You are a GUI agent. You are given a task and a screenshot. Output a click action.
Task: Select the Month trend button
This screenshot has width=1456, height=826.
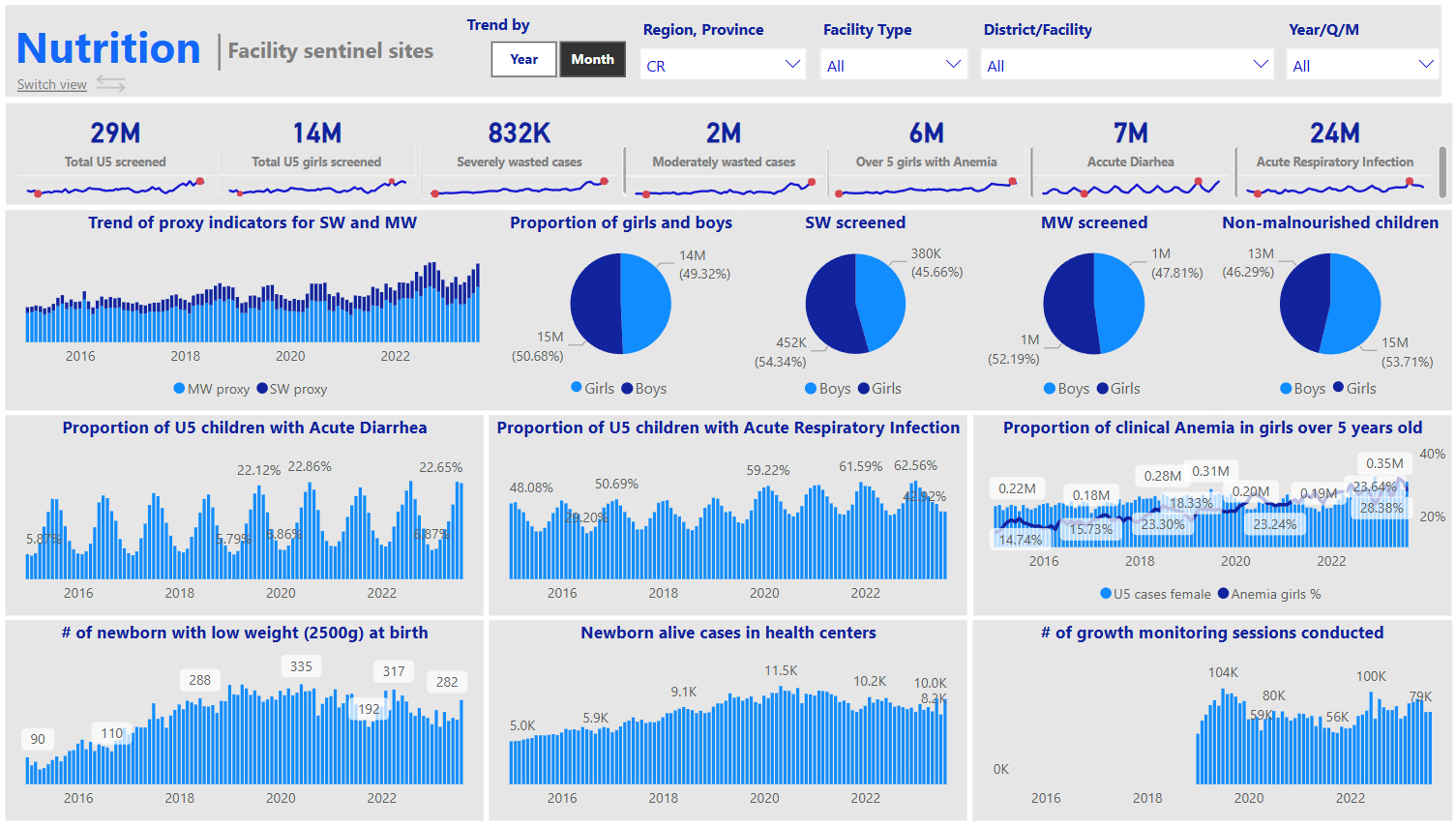coord(592,59)
